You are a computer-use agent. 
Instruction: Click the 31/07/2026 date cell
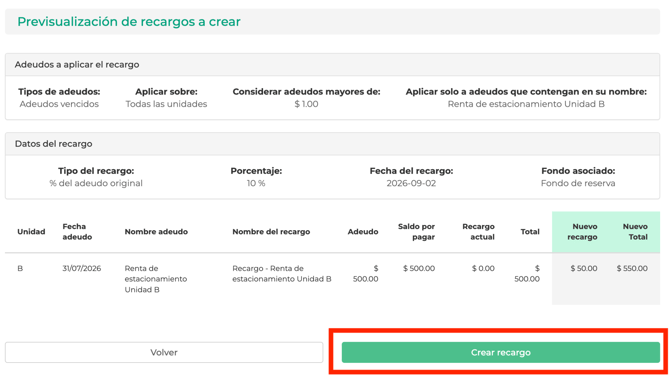(x=82, y=268)
